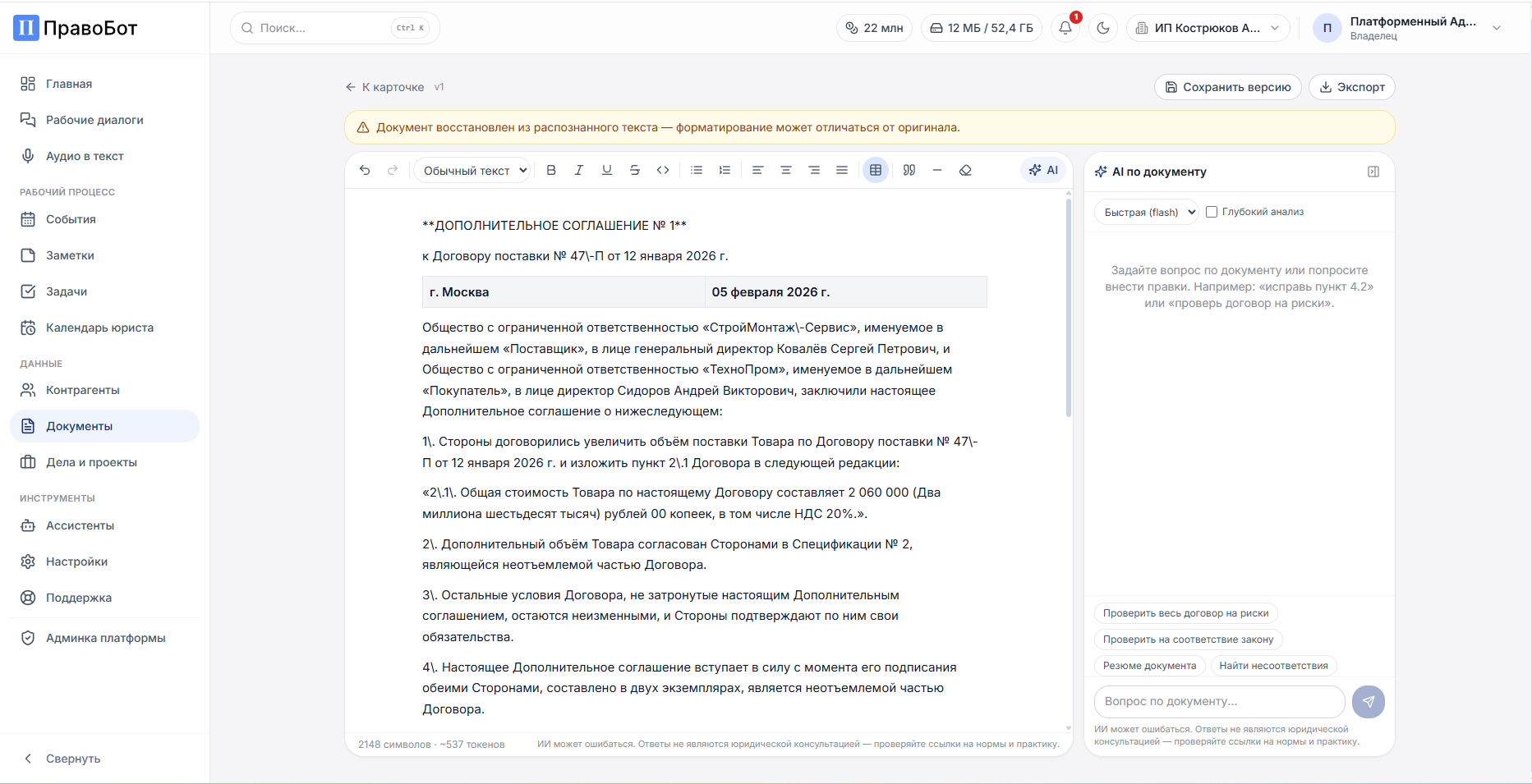The image size is (1532, 784).
Task: Open the Ассистенты section
Action: (x=104, y=525)
